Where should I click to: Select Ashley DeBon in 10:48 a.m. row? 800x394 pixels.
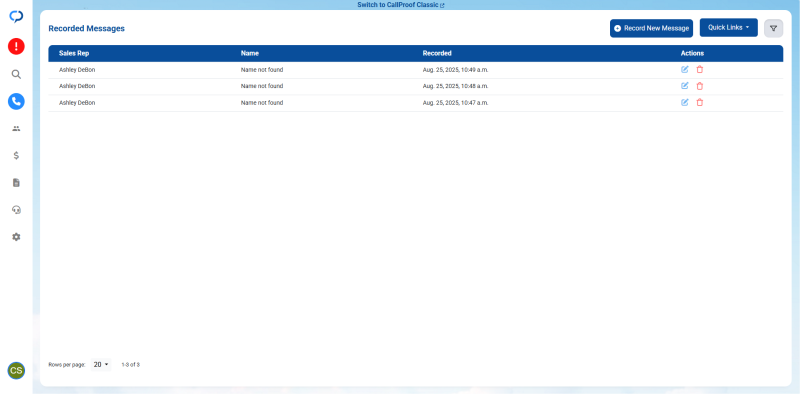(x=77, y=86)
